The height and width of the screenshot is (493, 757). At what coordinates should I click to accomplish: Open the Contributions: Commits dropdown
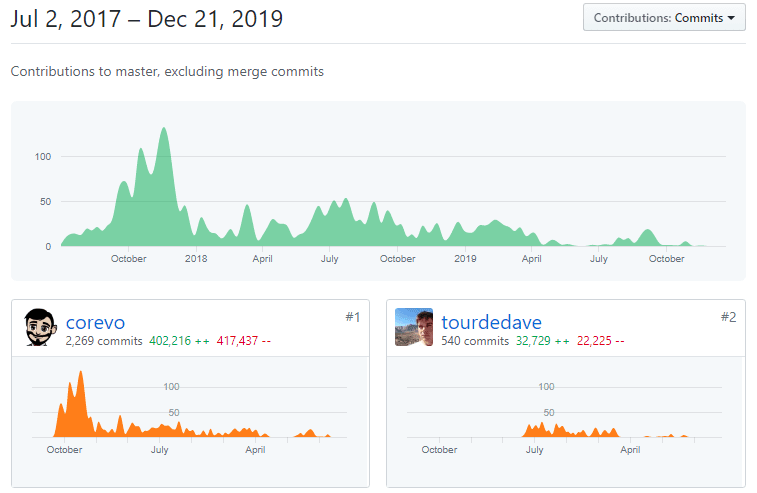coord(664,18)
